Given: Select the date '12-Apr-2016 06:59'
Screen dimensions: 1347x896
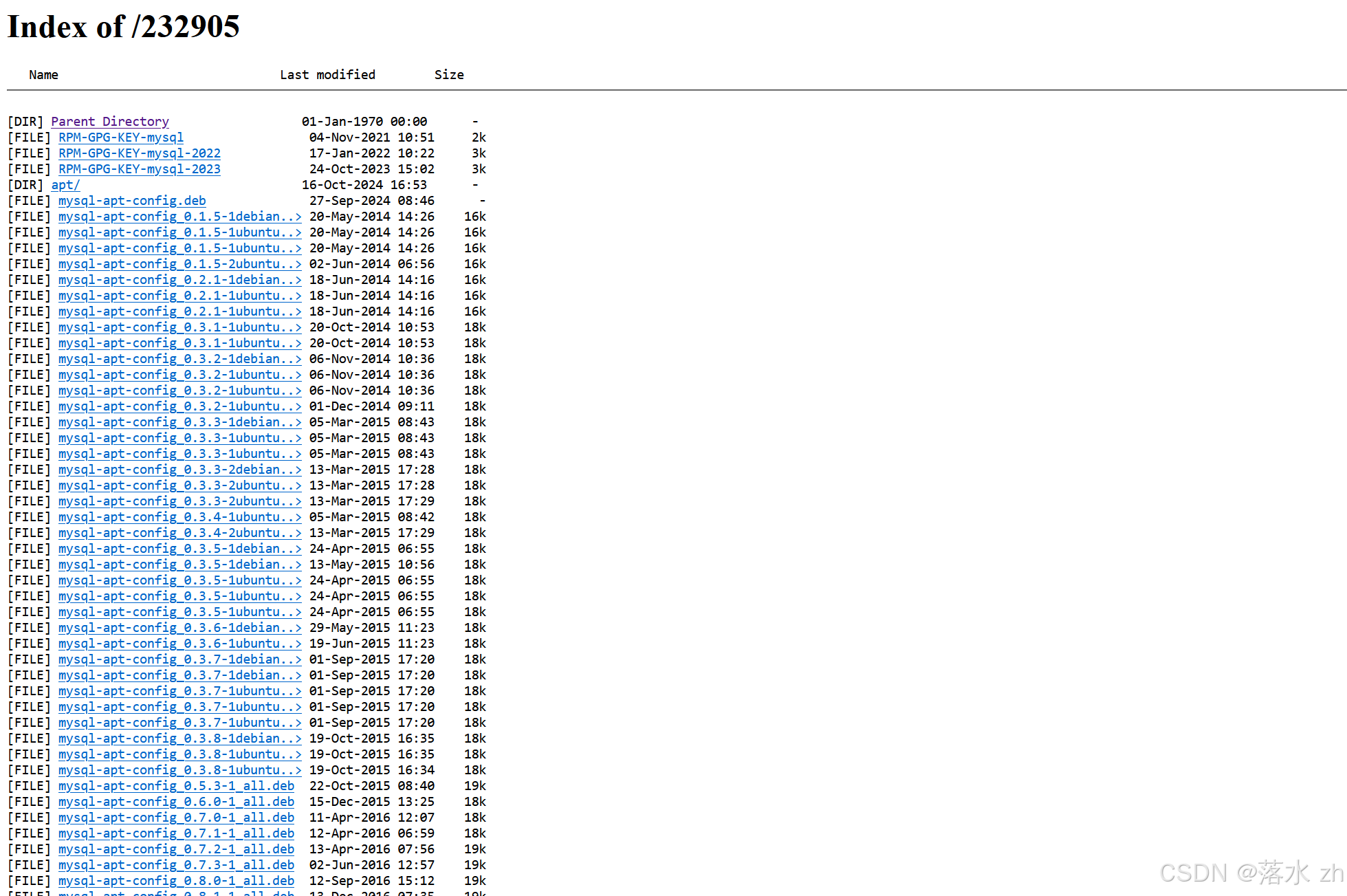Looking at the screenshot, I should click(x=372, y=833).
